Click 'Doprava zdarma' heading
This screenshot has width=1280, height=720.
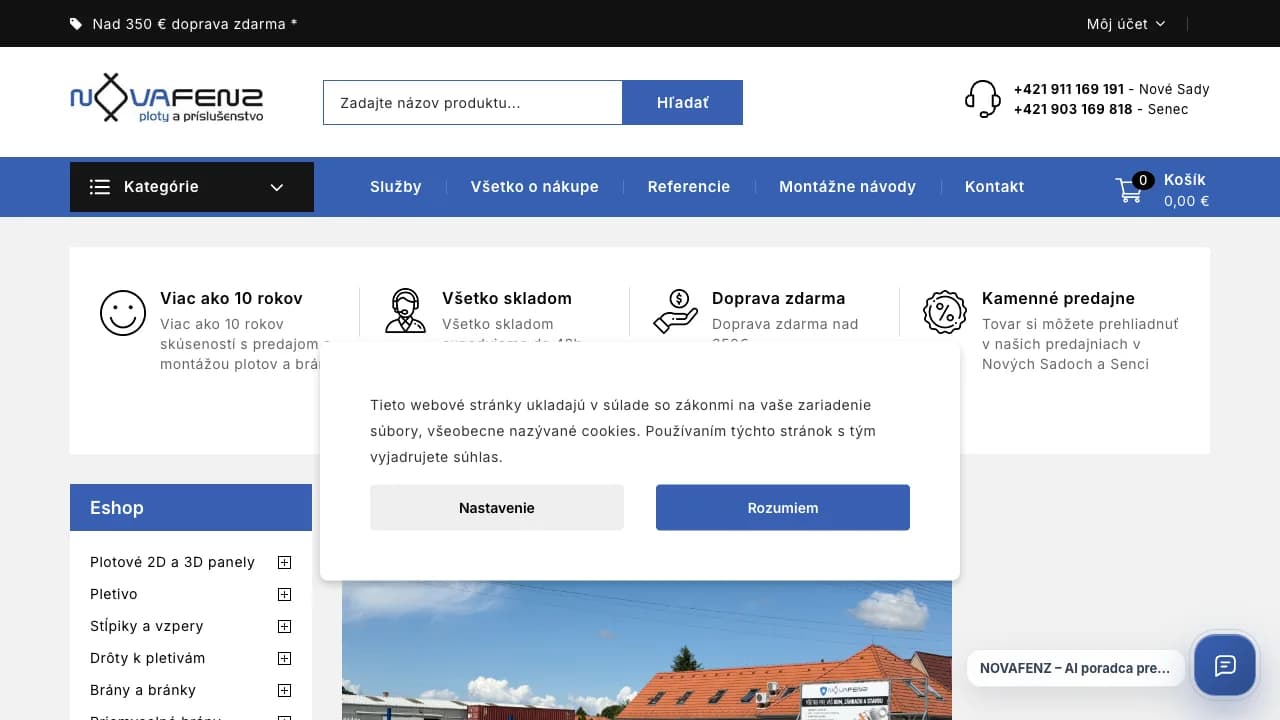pos(779,298)
